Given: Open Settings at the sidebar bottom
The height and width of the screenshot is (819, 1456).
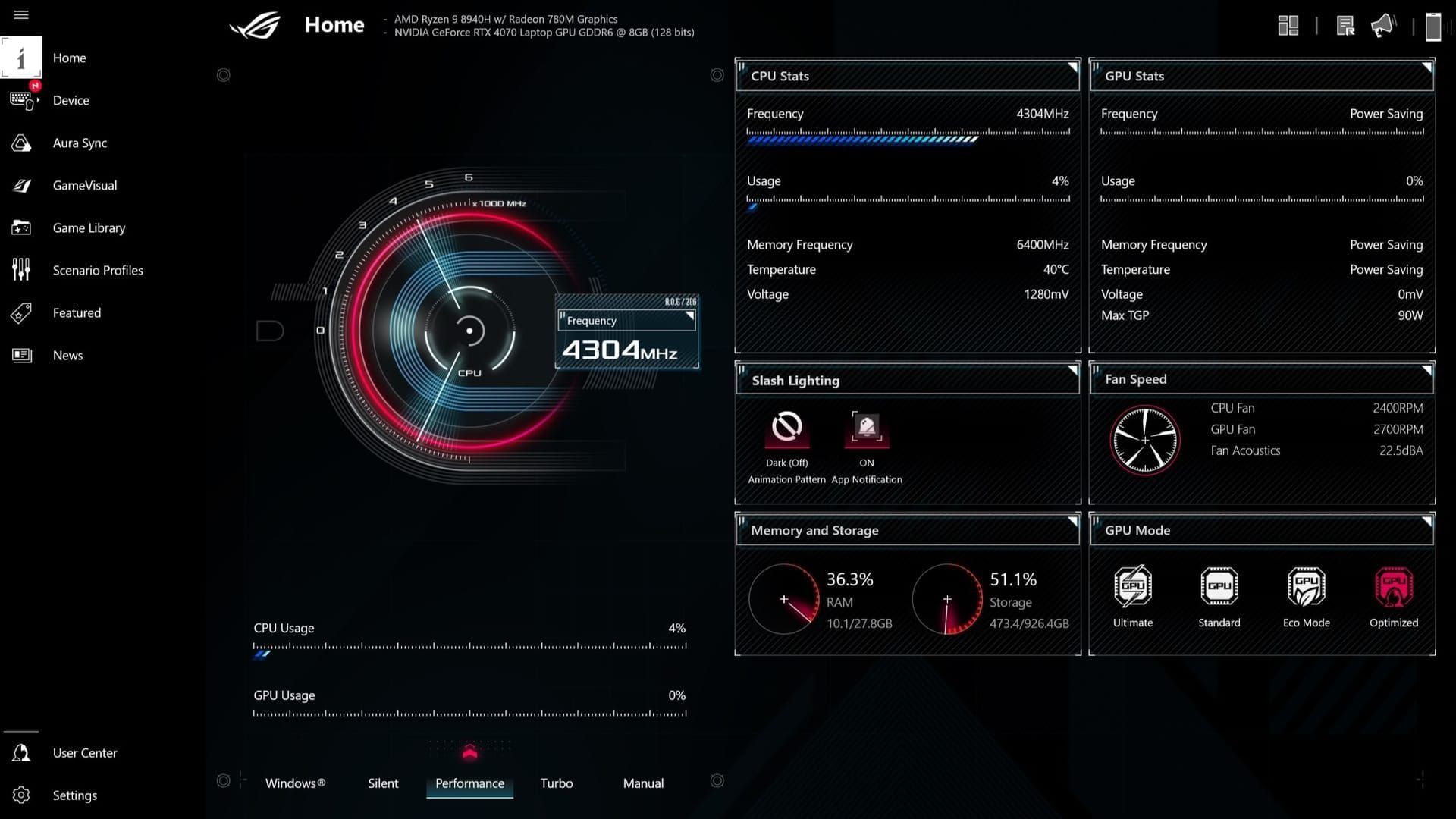Looking at the screenshot, I should (x=74, y=795).
